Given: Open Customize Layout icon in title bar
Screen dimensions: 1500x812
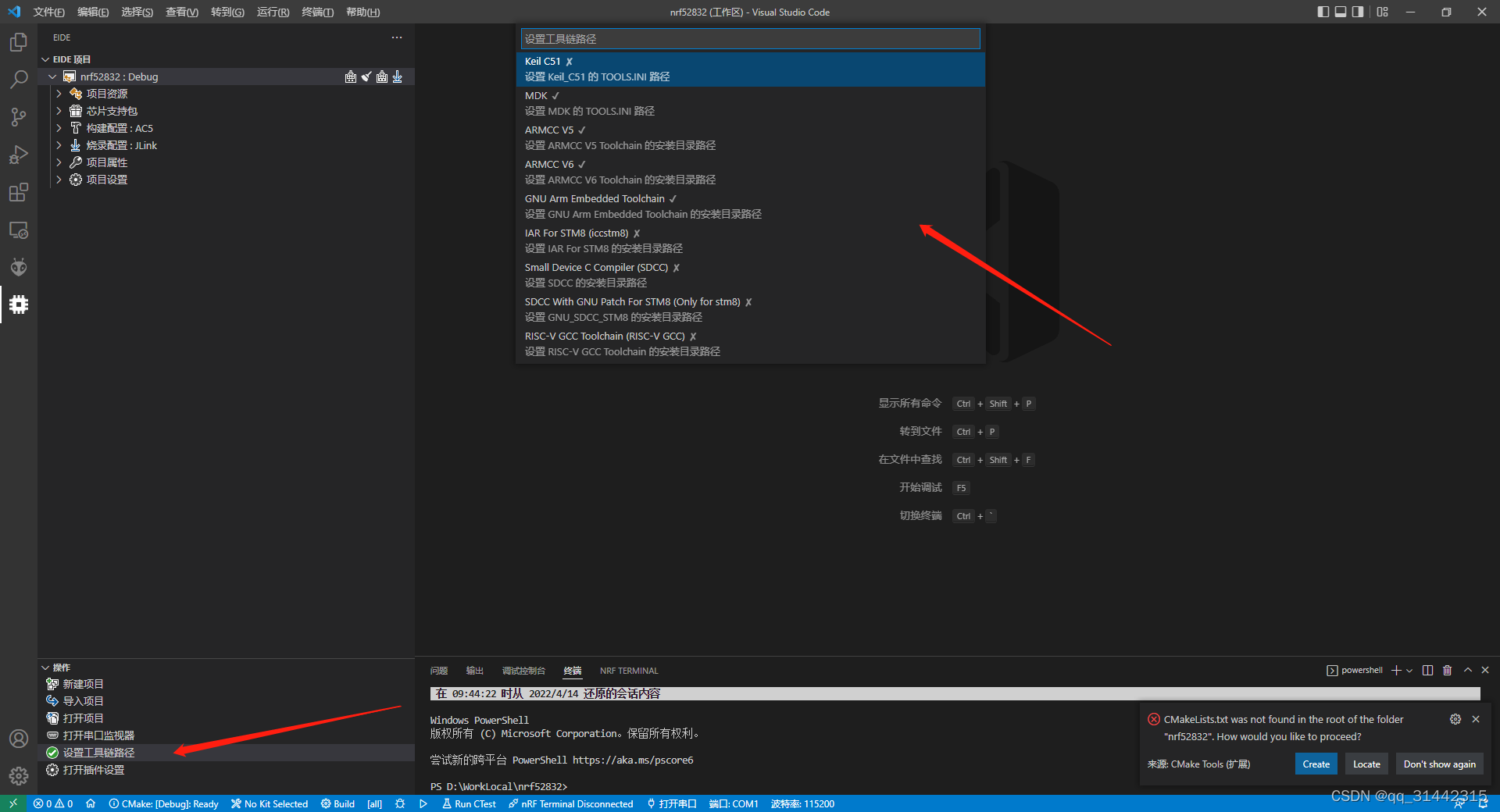Looking at the screenshot, I should pyautogui.click(x=1383, y=12).
